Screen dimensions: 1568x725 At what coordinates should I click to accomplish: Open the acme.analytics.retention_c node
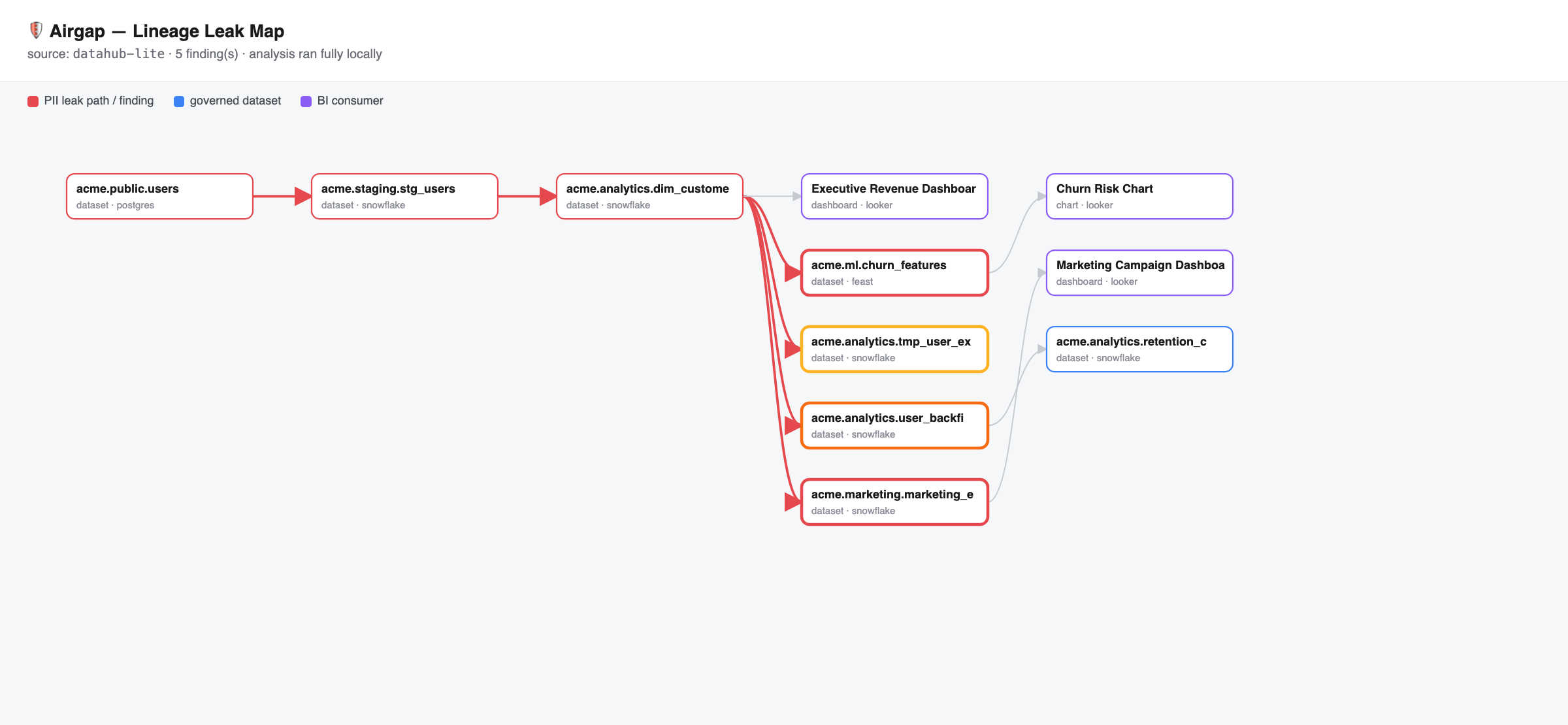click(x=1139, y=349)
